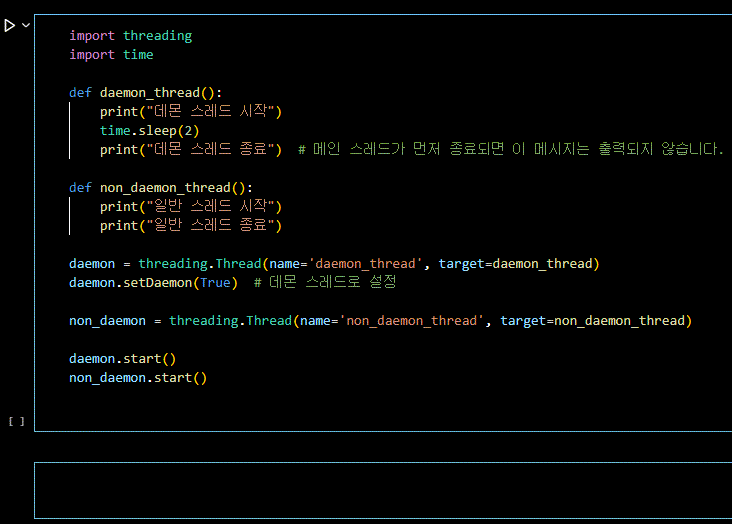The height and width of the screenshot is (524, 732).
Task: Run the cell with the play icon
Action: (x=9, y=25)
